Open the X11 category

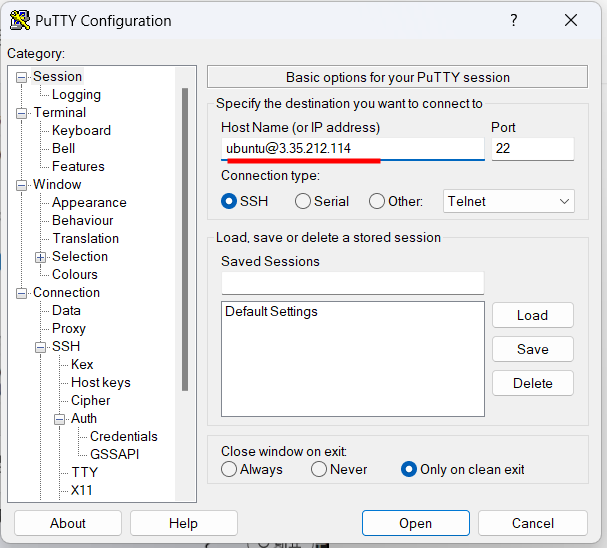coord(82,490)
